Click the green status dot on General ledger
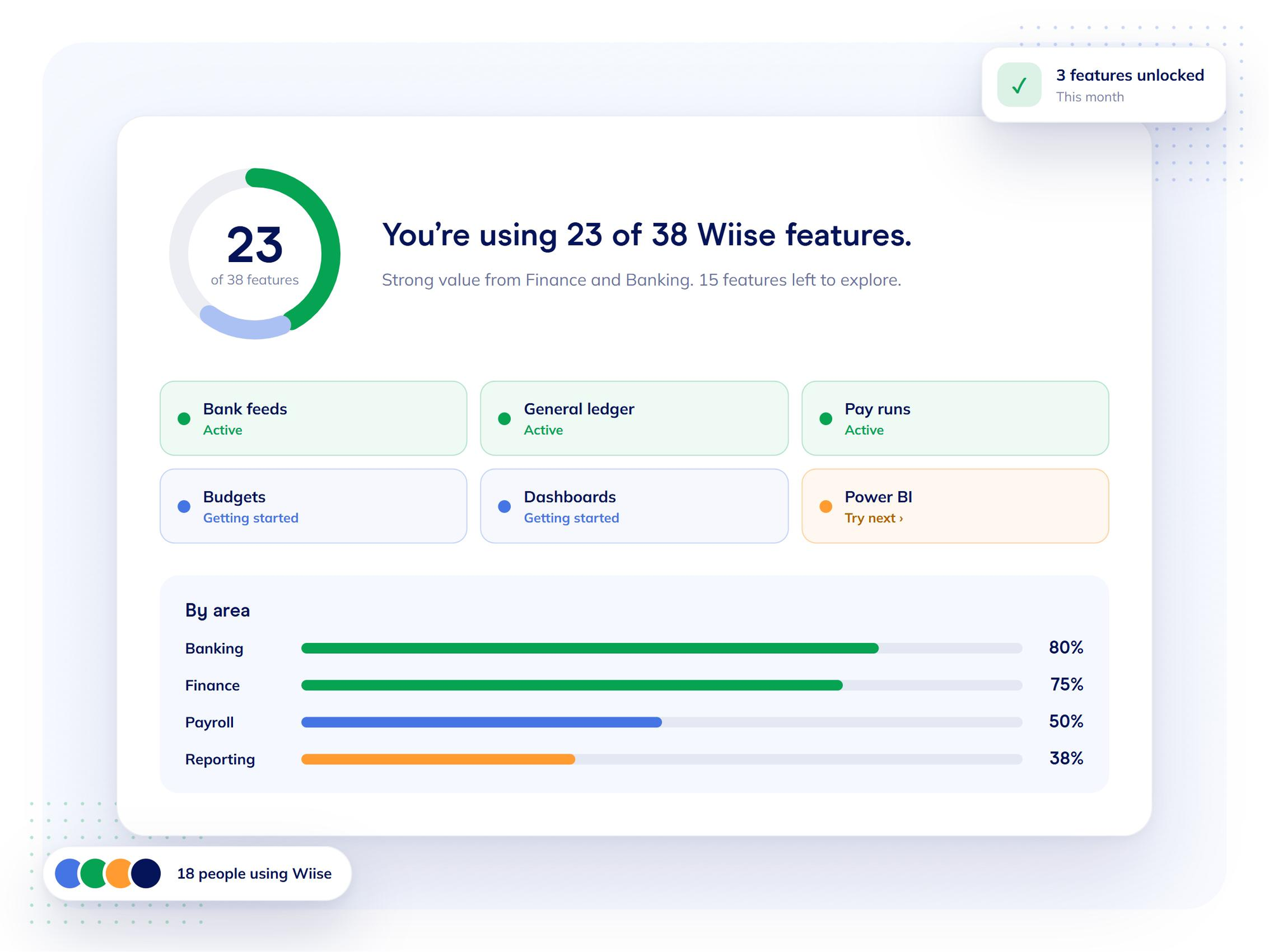 (505, 419)
